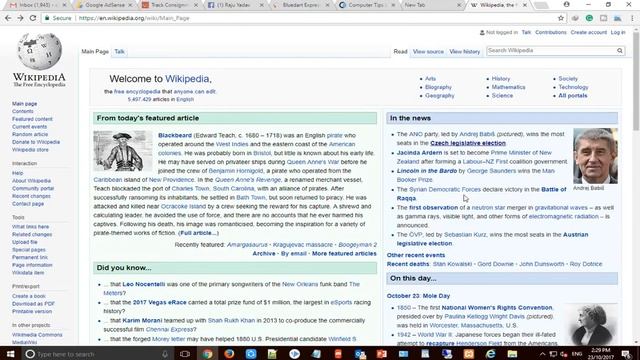Open the Technology portal link

pos(573,87)
